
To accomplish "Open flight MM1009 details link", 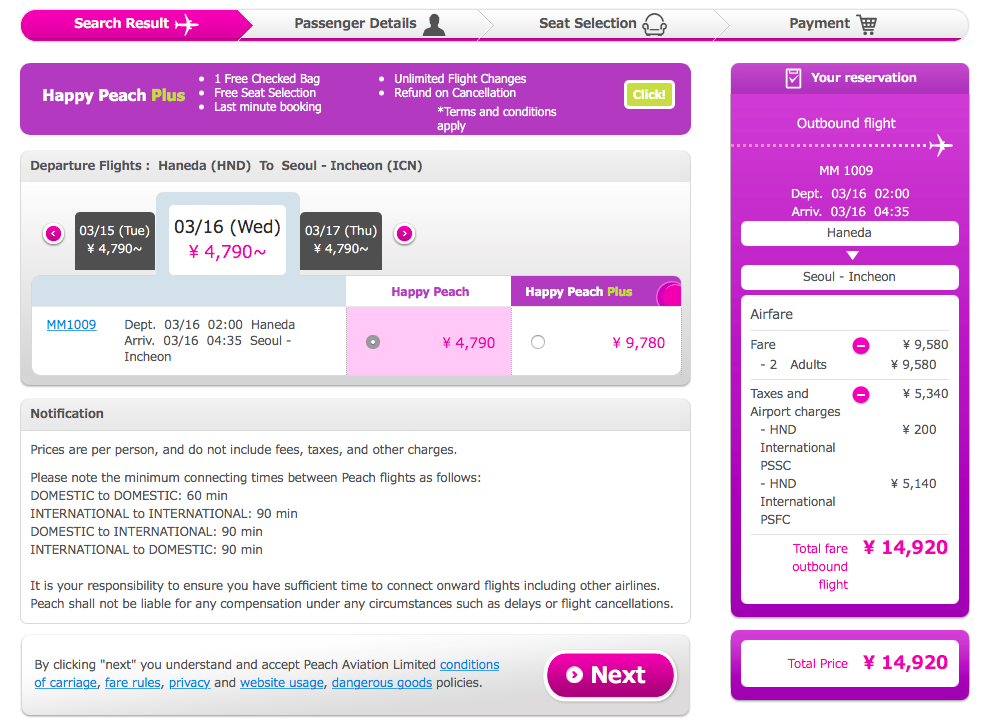I will point(71,325).
